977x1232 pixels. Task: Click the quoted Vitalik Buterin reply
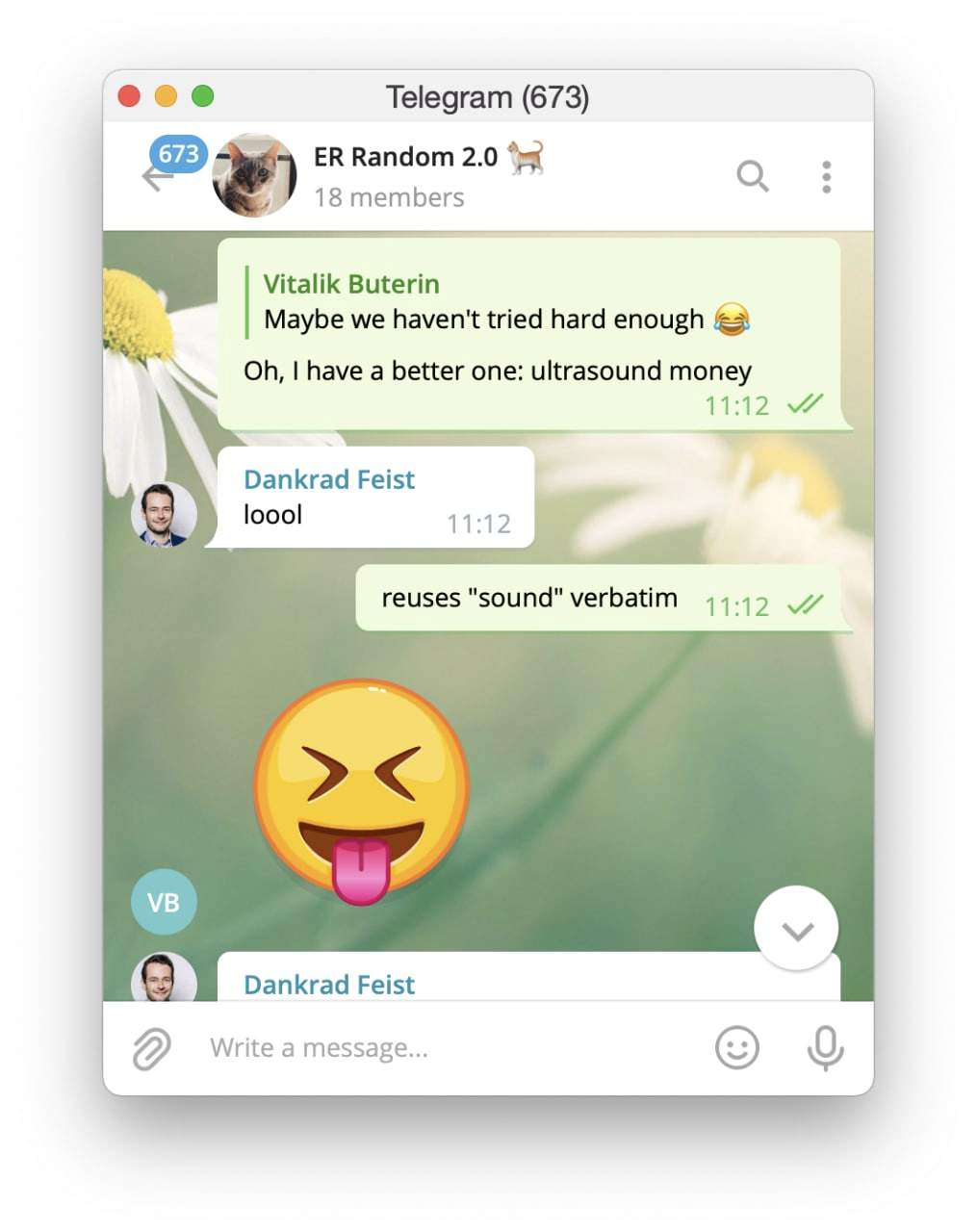(498, 302)
